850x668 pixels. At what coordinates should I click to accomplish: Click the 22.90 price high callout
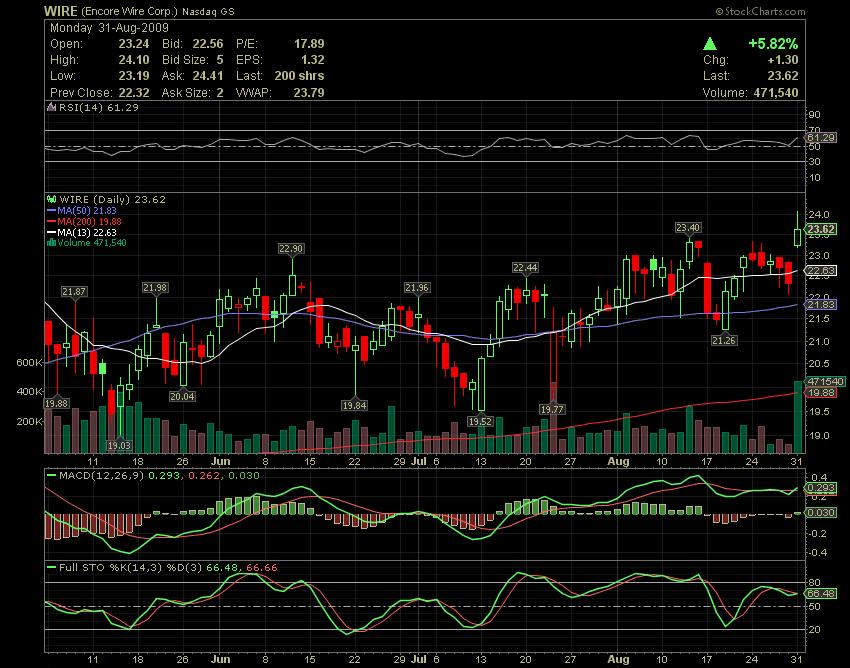pos(291,249)
